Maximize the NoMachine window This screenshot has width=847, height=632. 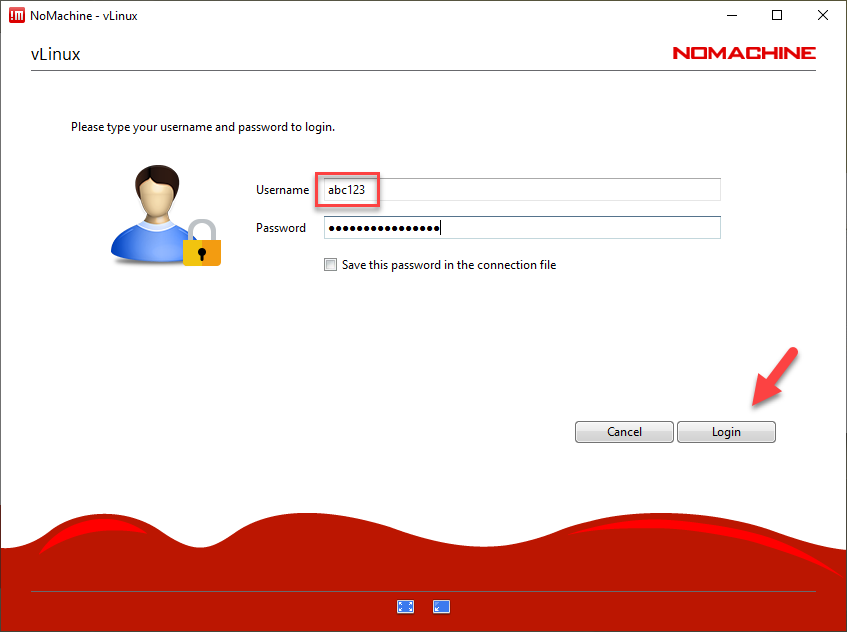(x=777, y=16)
